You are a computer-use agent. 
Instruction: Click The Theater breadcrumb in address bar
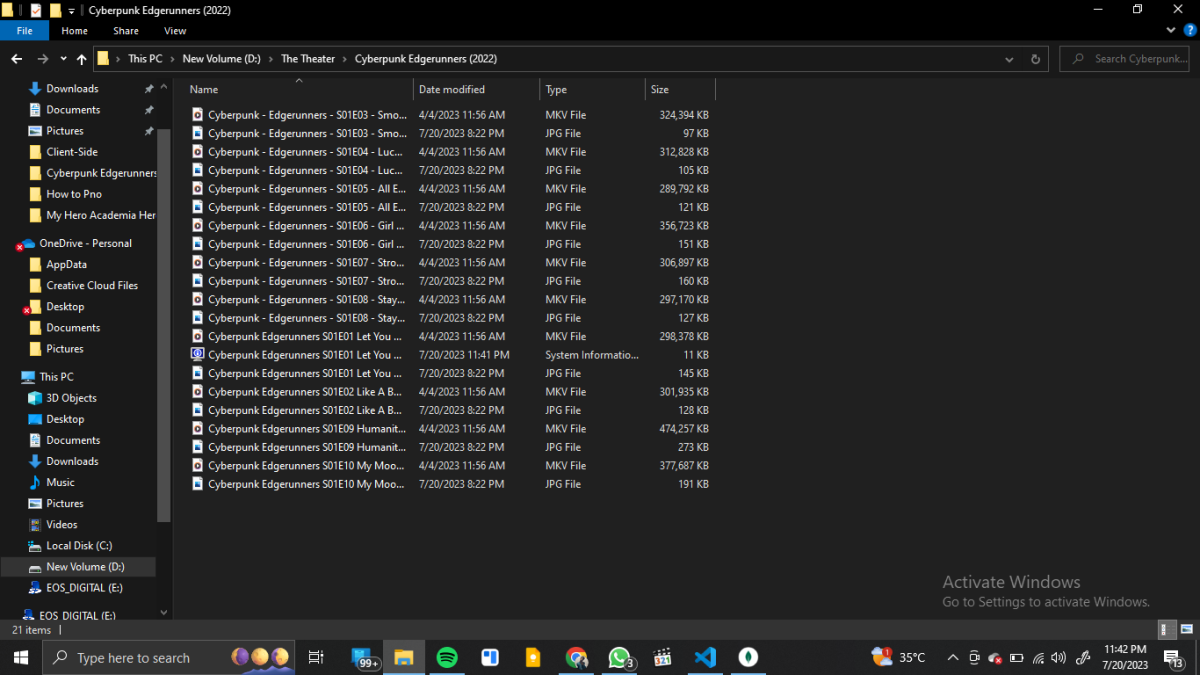click(308, 59)
